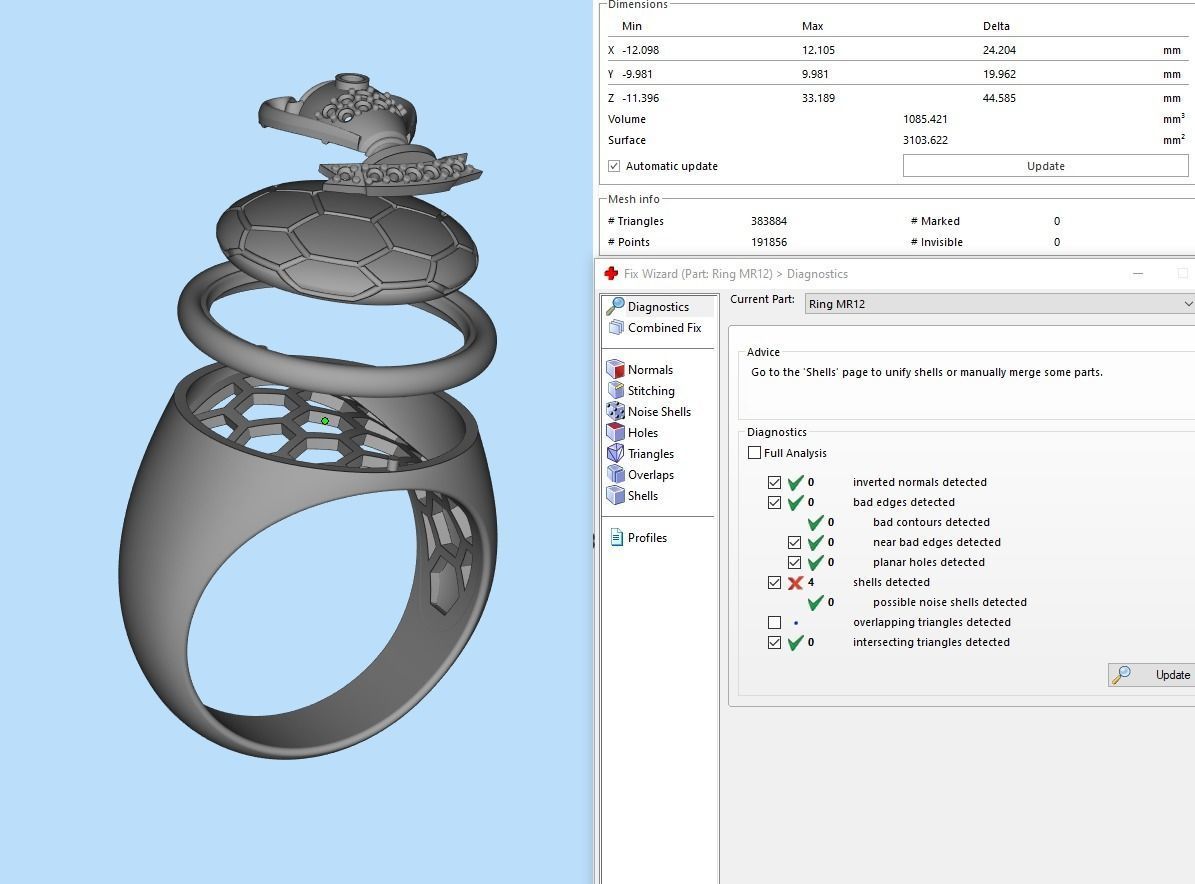Click the Volume value 1085.421
Image resolution: width=1195 pixels, height=884 pixels.
[x=924, y=119]
